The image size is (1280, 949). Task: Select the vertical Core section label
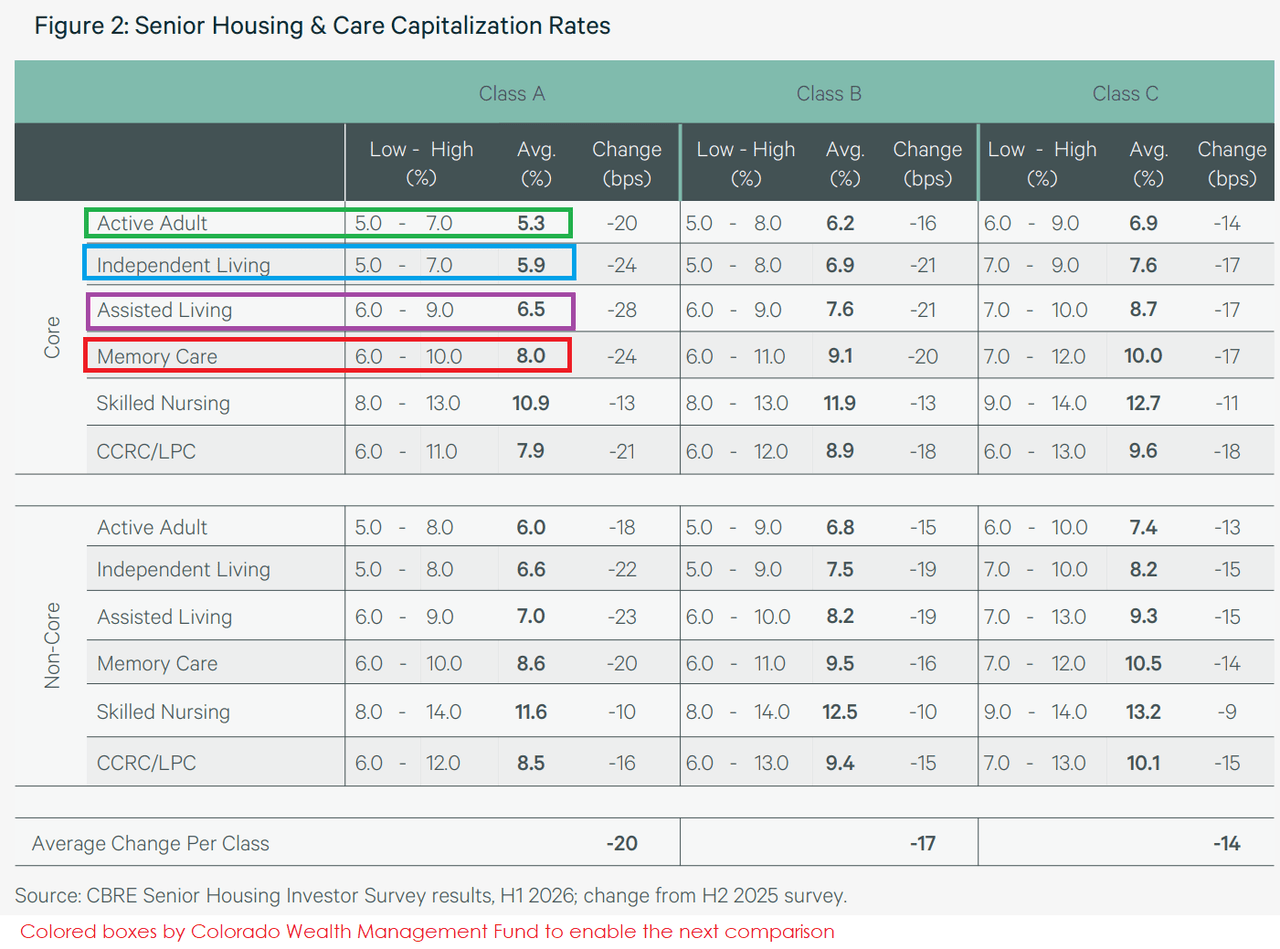click(x=53, y=337)
